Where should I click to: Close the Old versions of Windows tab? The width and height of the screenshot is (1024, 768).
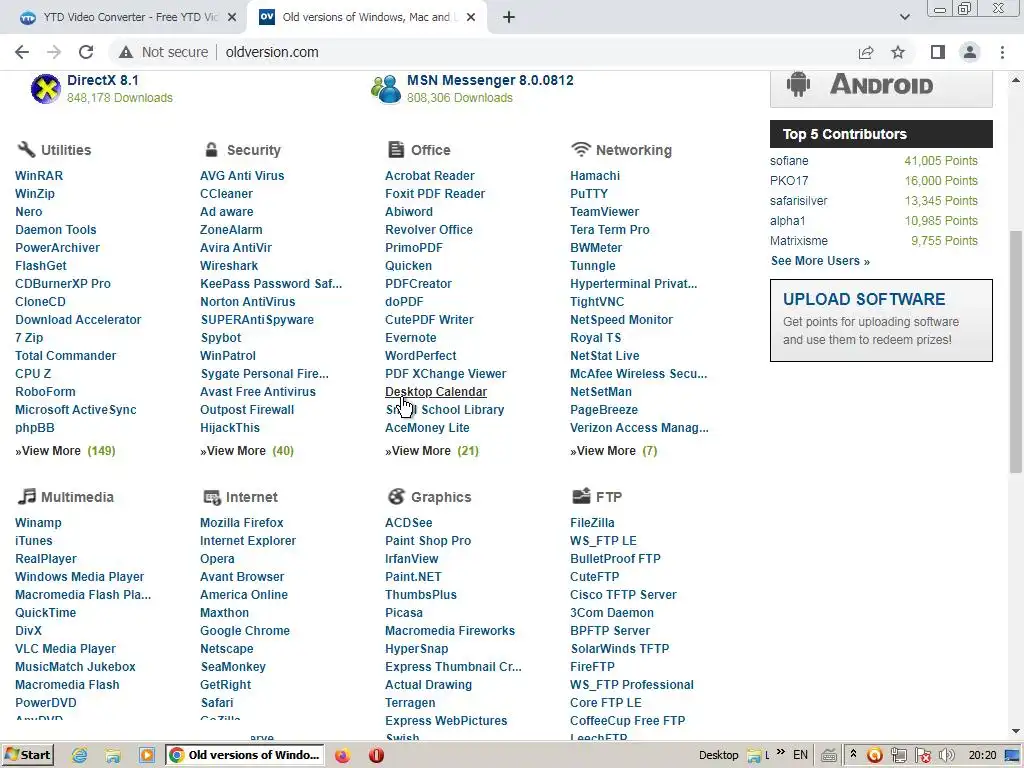(x=471, y=18)
